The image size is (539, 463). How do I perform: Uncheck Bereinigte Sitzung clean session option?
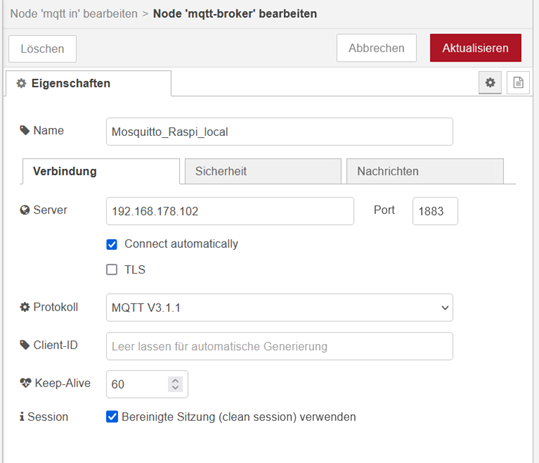point(112,417)
